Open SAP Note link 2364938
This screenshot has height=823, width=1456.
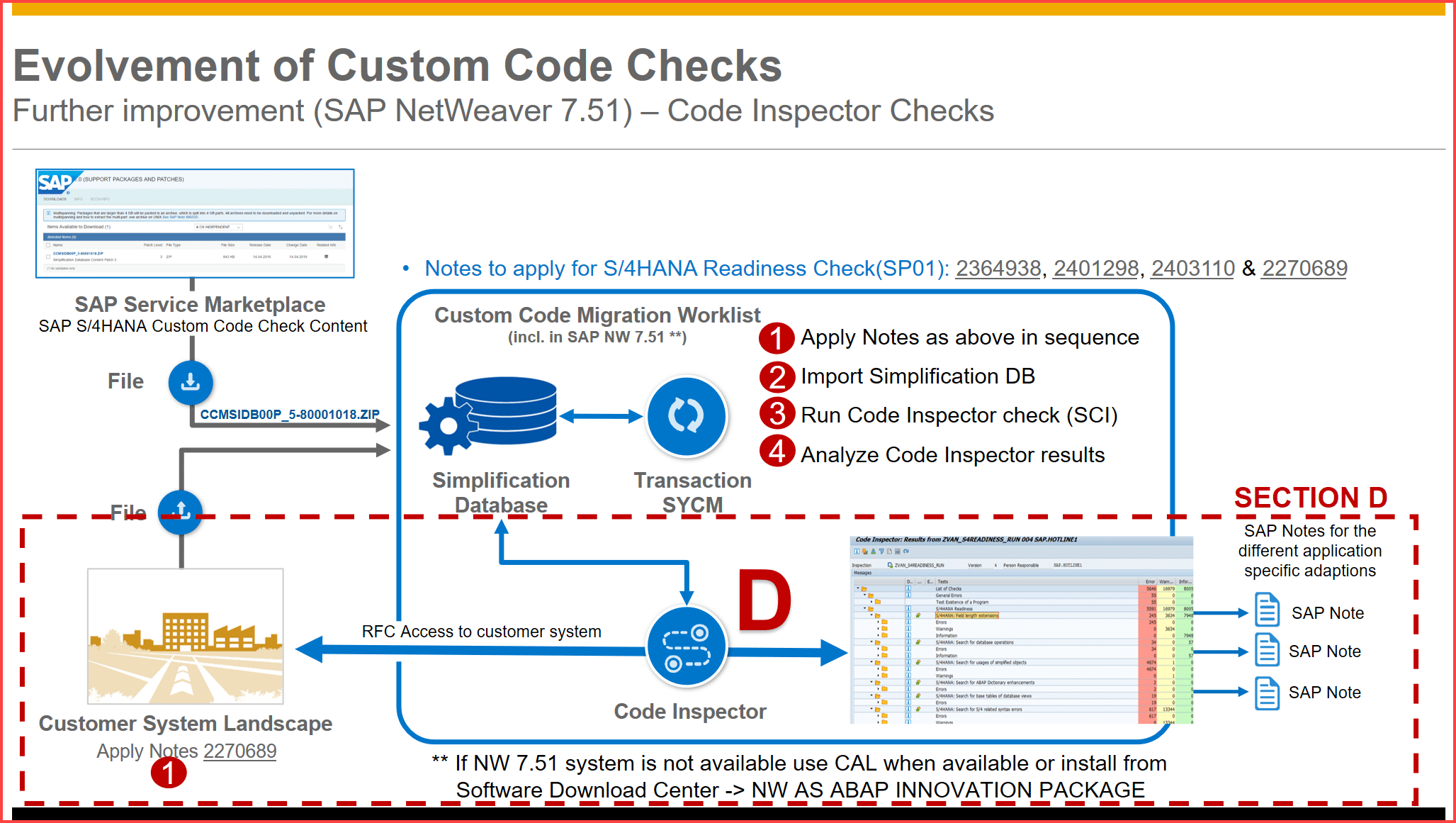tap(998, 269)
